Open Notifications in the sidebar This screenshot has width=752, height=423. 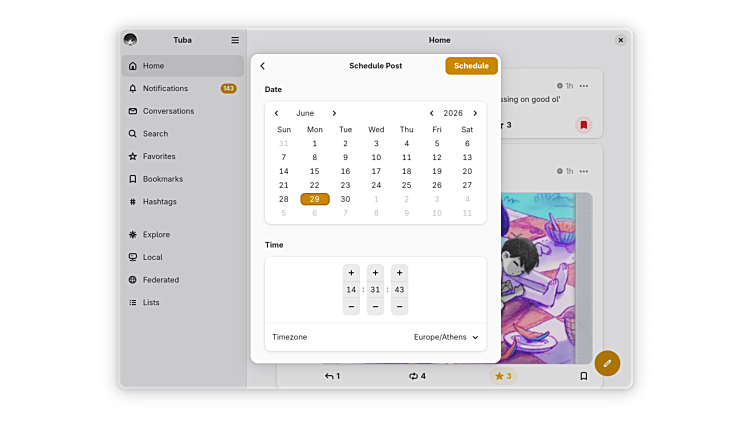click(x=165, y=88)
